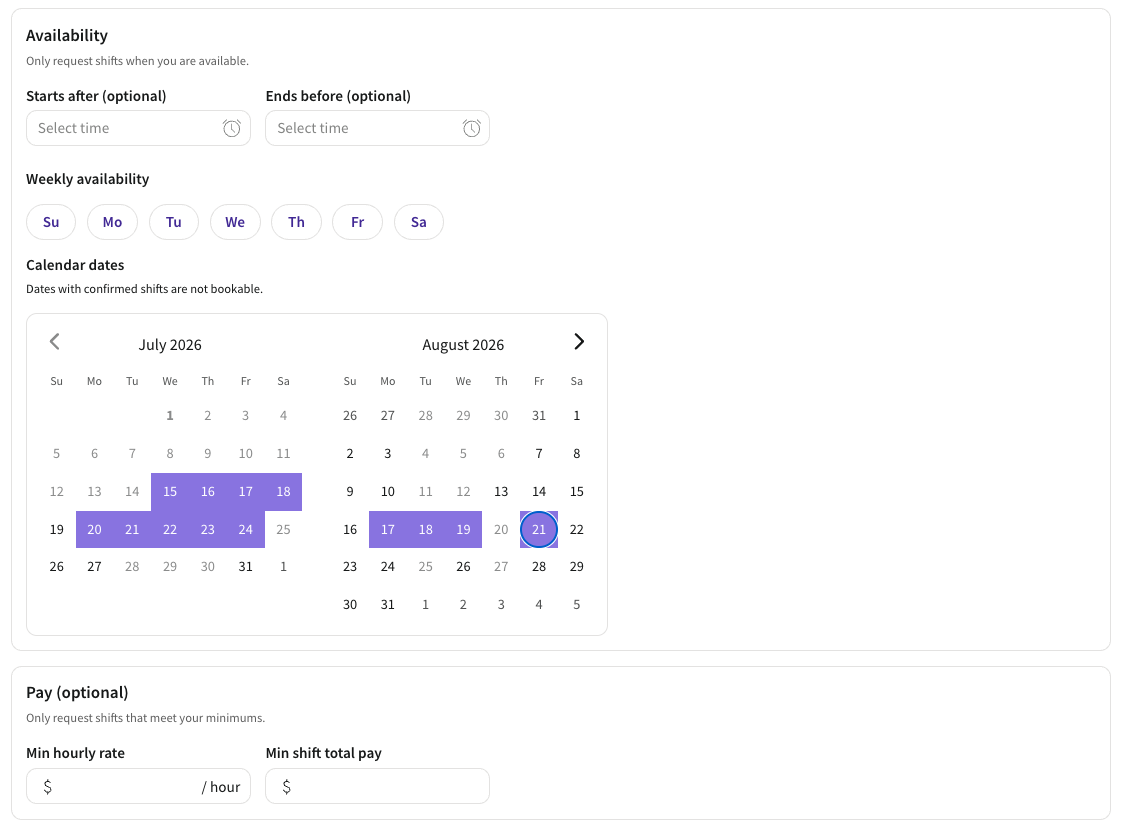Open the Starts after time selector
Viewport: 1123px width, 828px height.
pos(138,128)
